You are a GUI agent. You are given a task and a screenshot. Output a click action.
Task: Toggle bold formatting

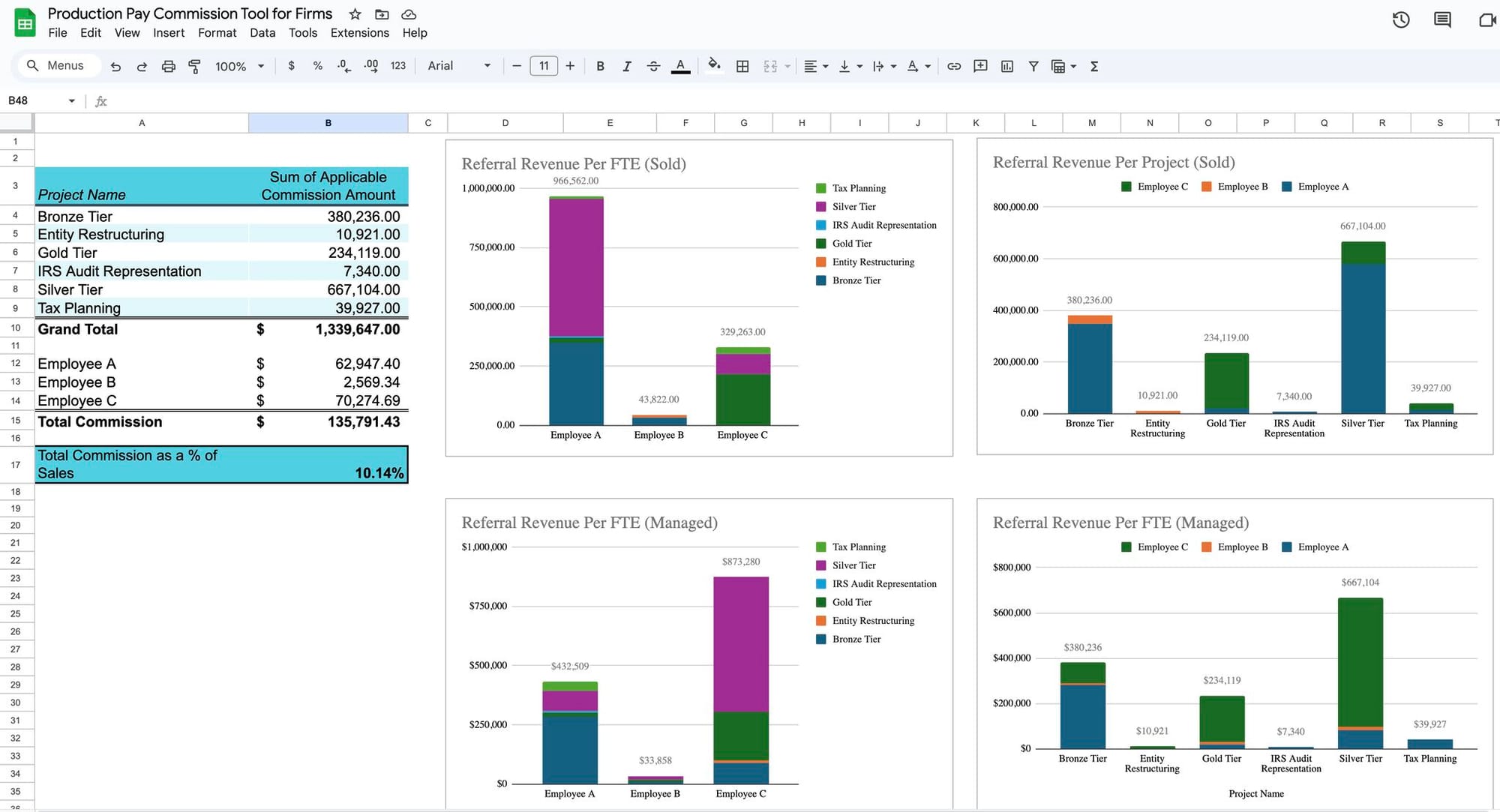coord(600,66)
